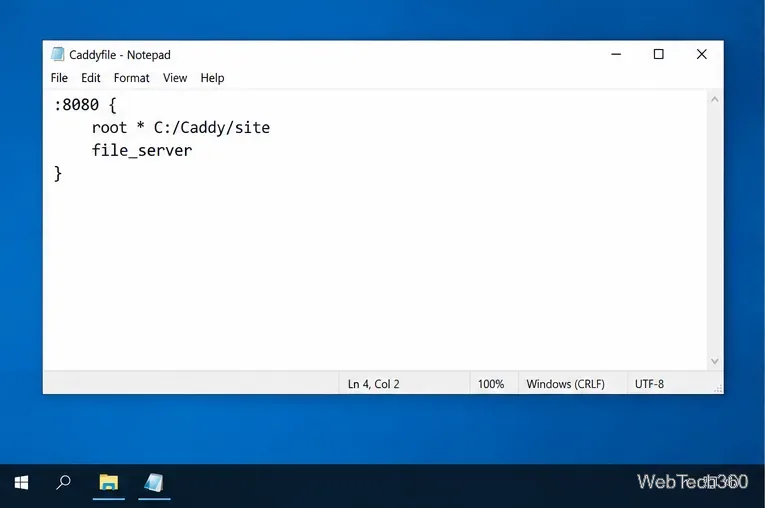Click the Notepad icon in the title bar

pos(57,54)
